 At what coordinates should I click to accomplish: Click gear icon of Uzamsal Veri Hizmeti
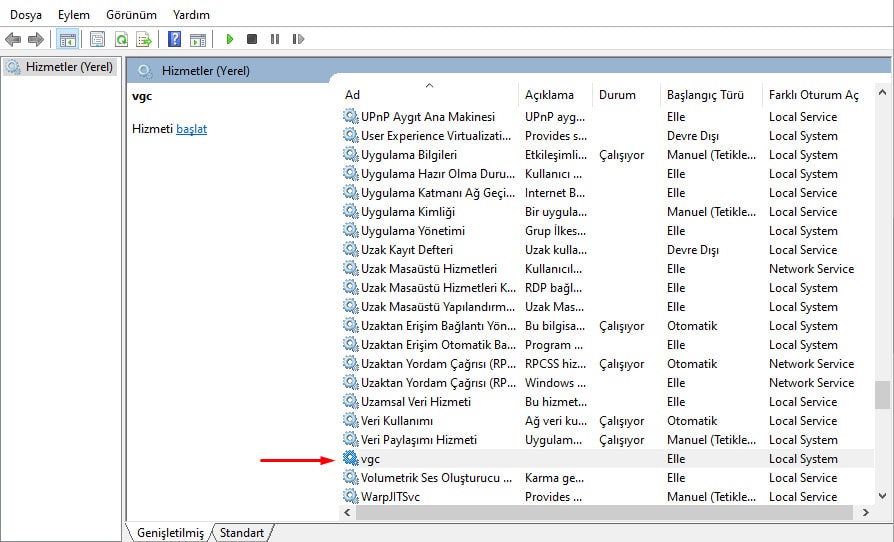pyautogui.click(x=350, y=401)
